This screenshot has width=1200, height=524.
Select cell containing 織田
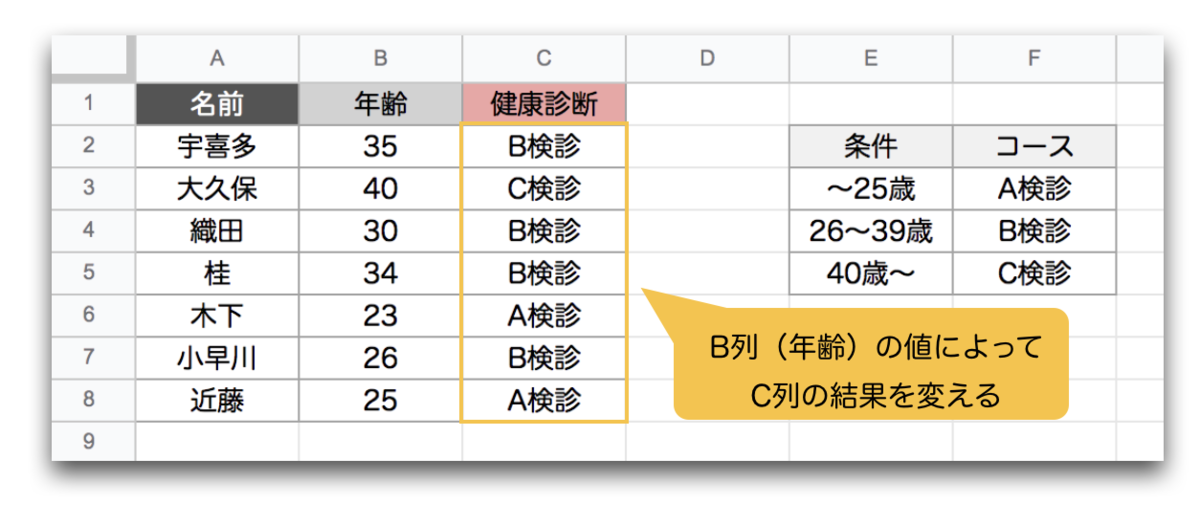click(217, 230)
